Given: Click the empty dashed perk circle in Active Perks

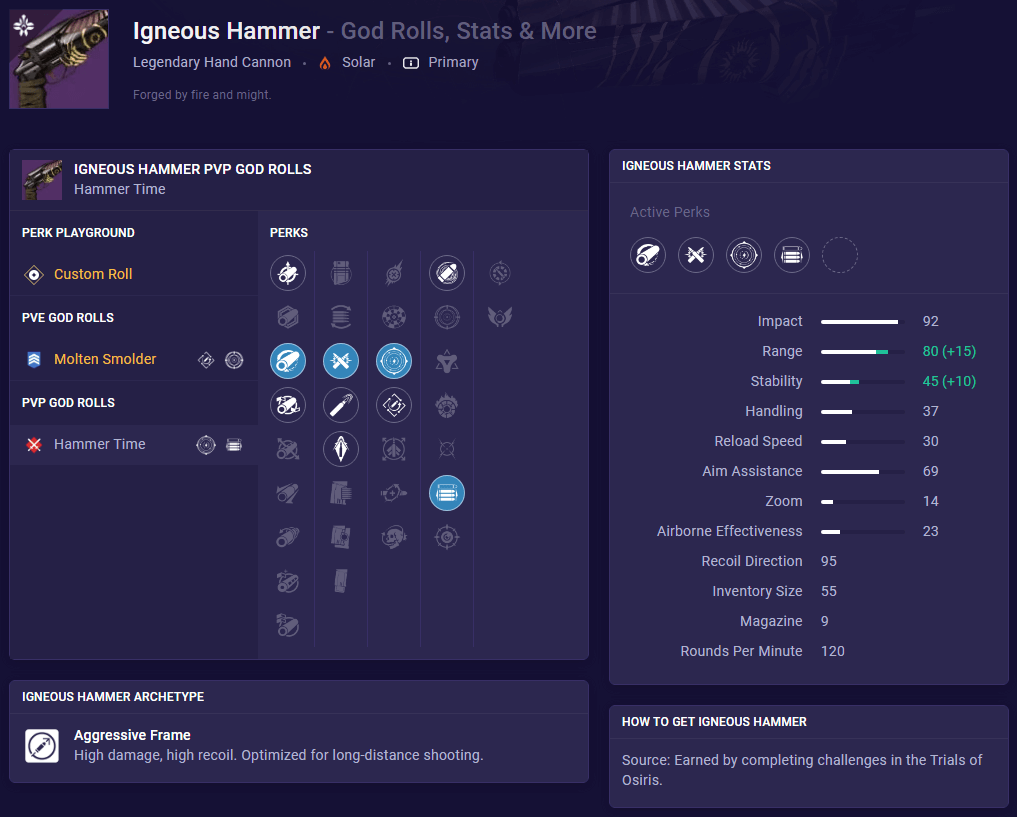Looking at the screenshot, I should pyautogui.click(x=840, y=255).
